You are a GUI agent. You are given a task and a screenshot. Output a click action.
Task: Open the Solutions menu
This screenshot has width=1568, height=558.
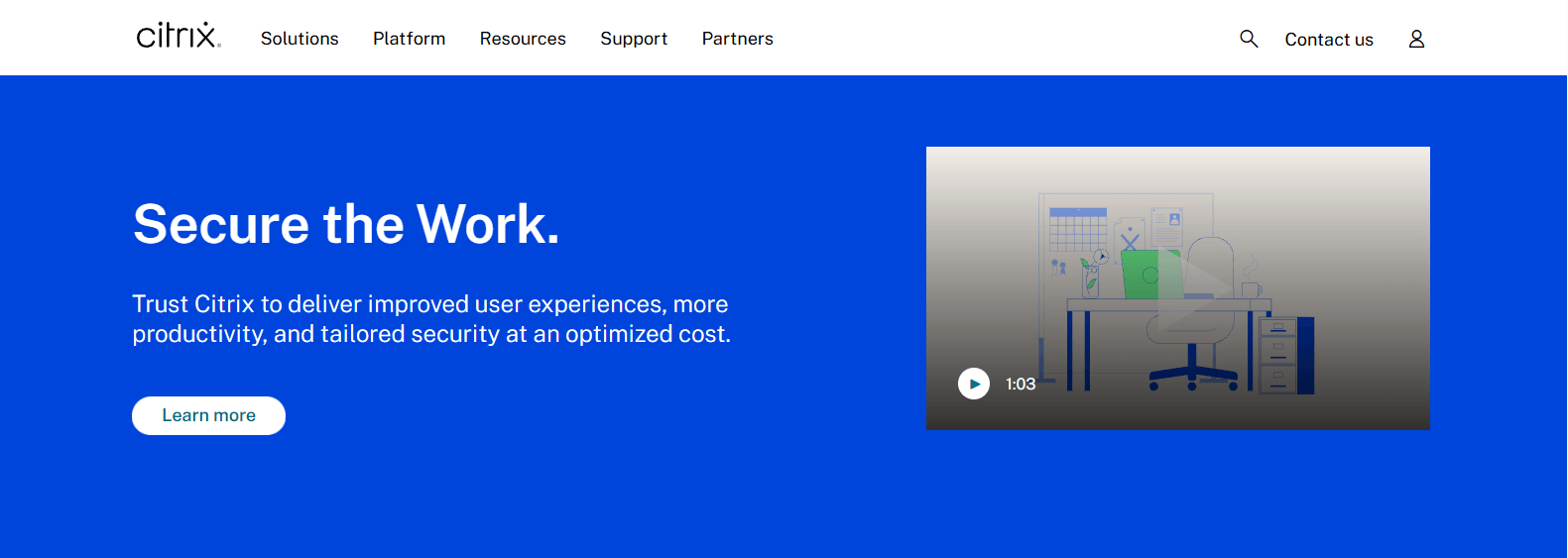pos(300,39)
